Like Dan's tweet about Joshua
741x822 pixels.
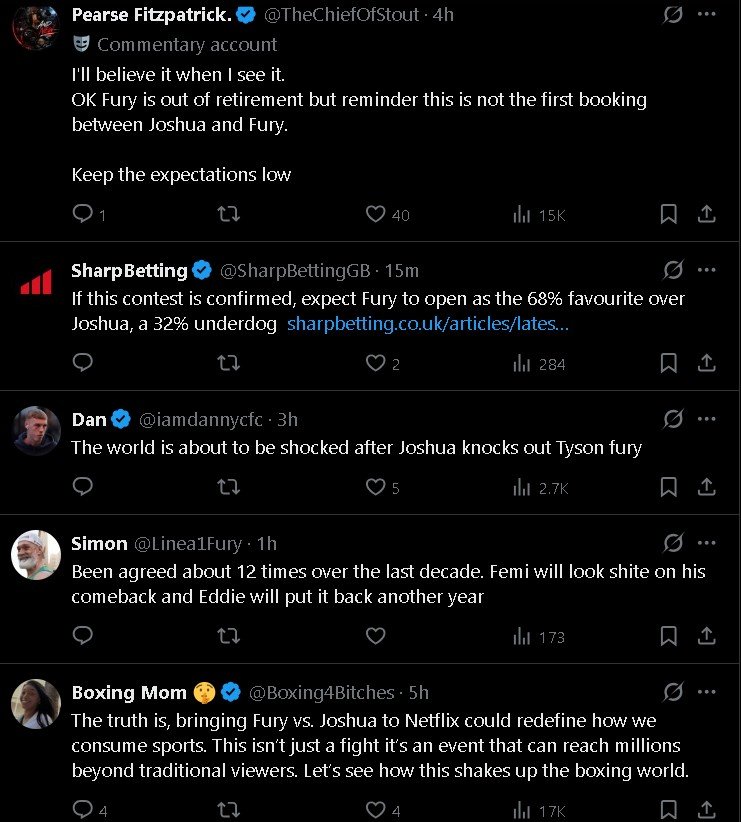(x=376, y=487)
